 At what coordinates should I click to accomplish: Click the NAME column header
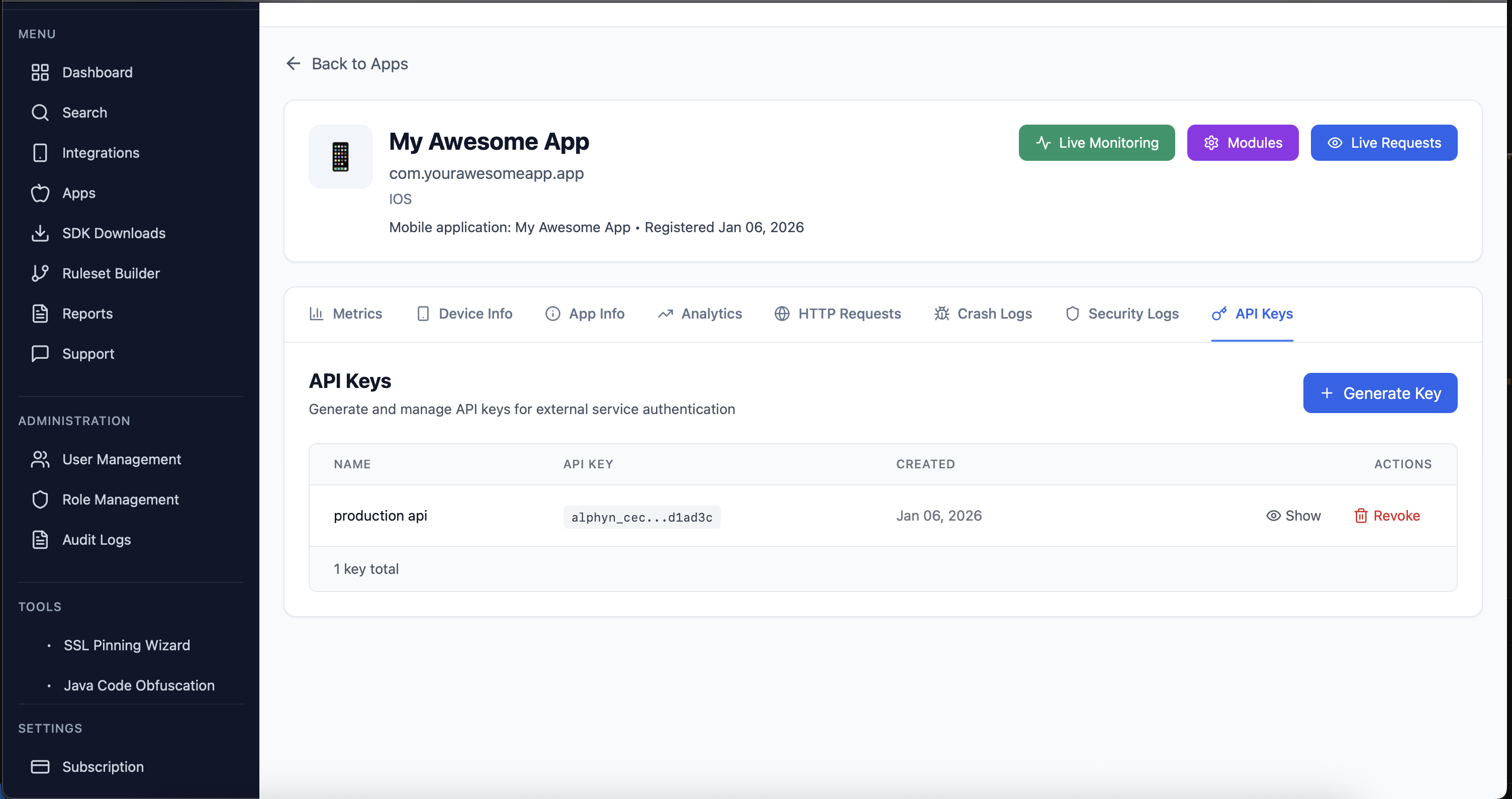click(352, 464)
